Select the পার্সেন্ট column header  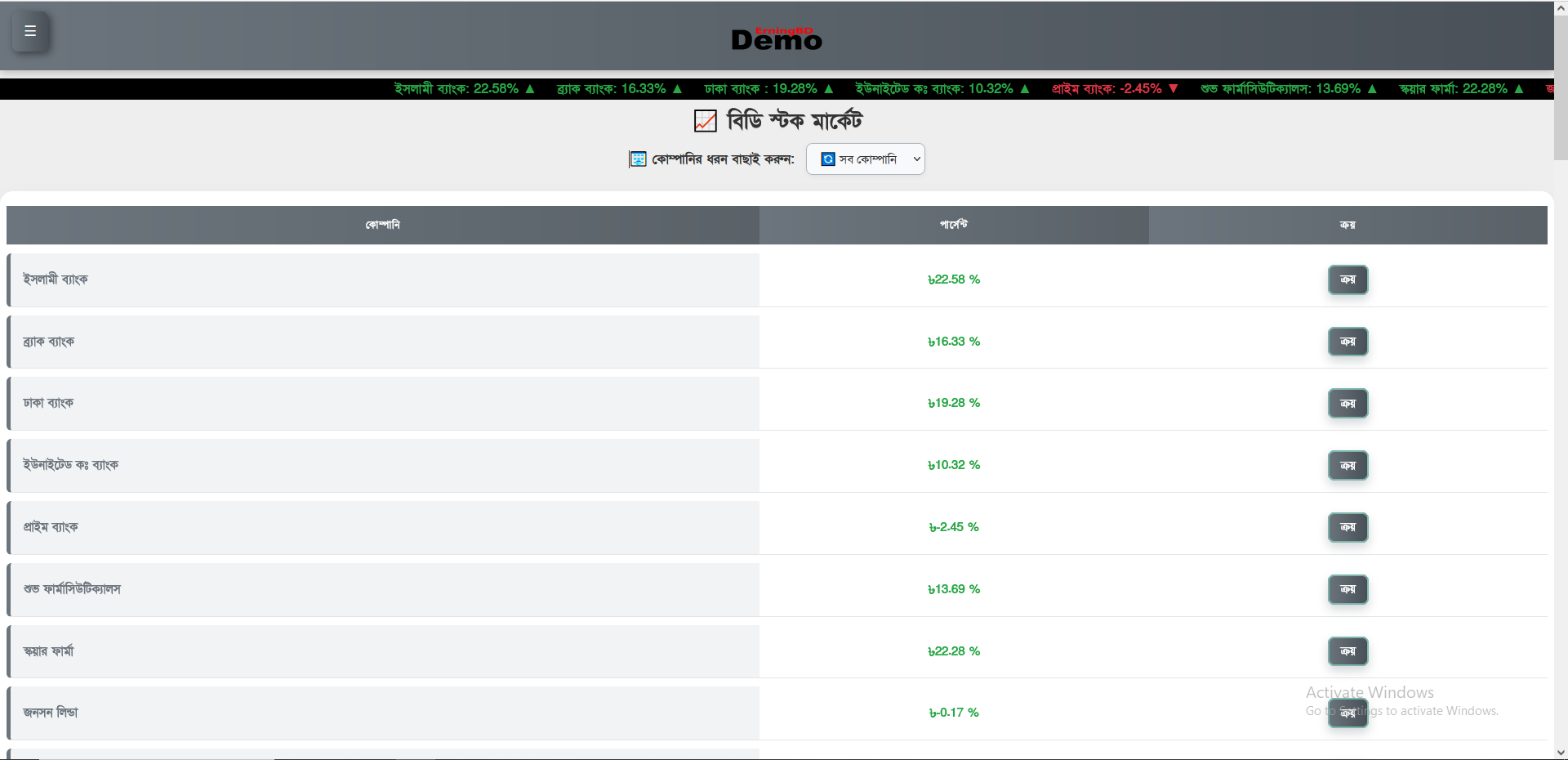coord(953,225)
